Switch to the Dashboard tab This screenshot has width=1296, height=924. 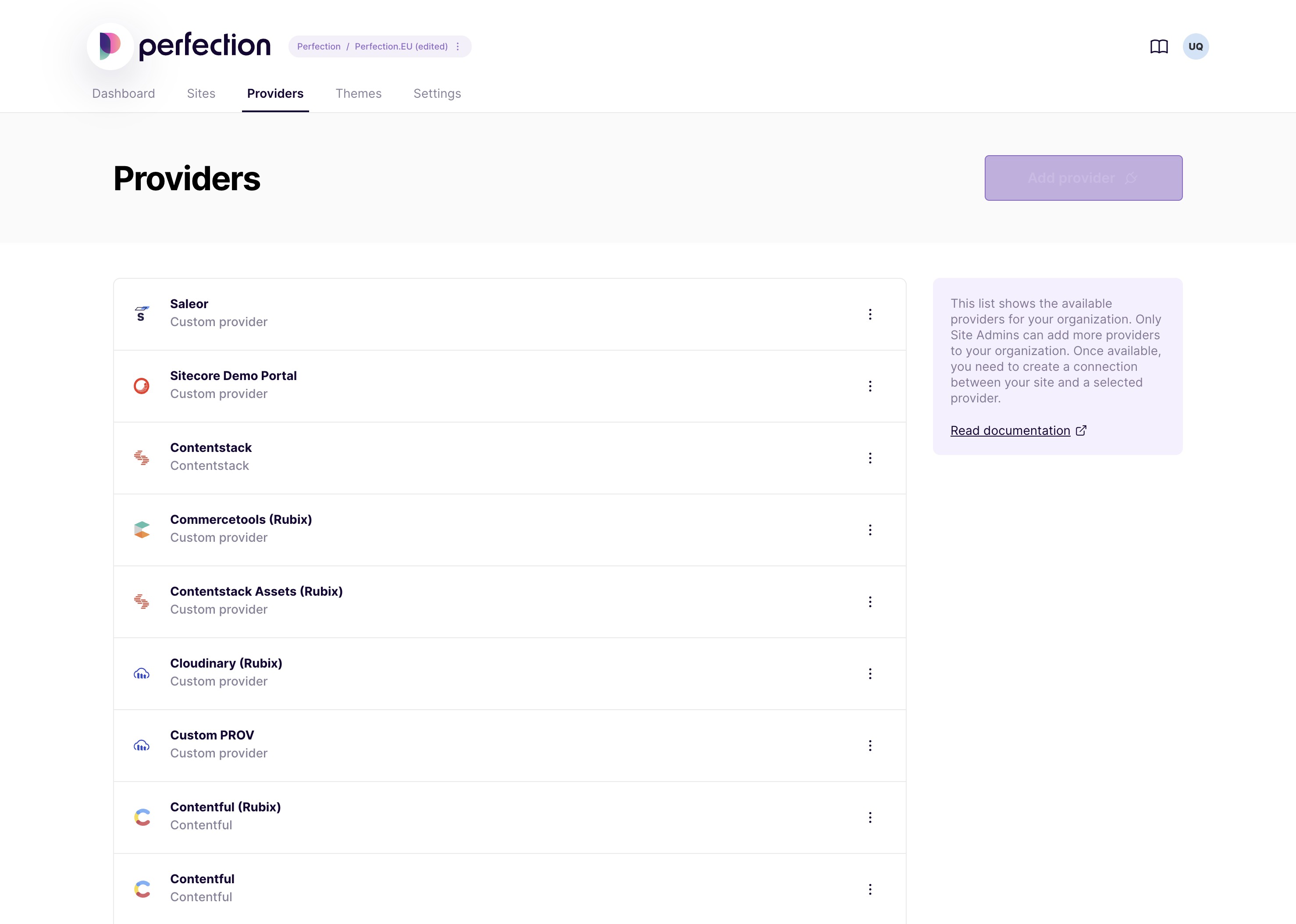tap(124, 93)
